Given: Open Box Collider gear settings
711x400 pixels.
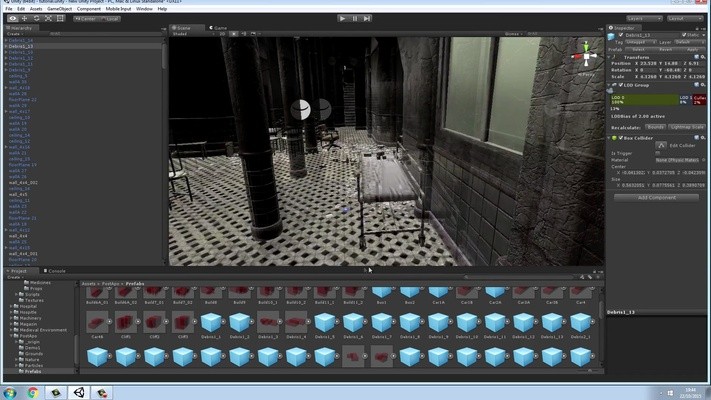Looking at the screenshot, I should [703, 138].
